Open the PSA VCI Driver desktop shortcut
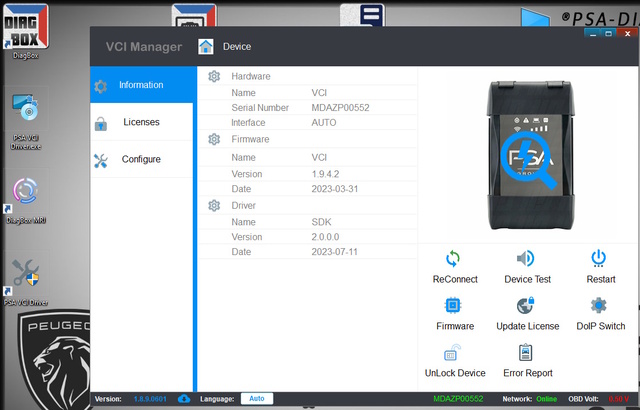 pyautogui.click(x=25, y=277)
